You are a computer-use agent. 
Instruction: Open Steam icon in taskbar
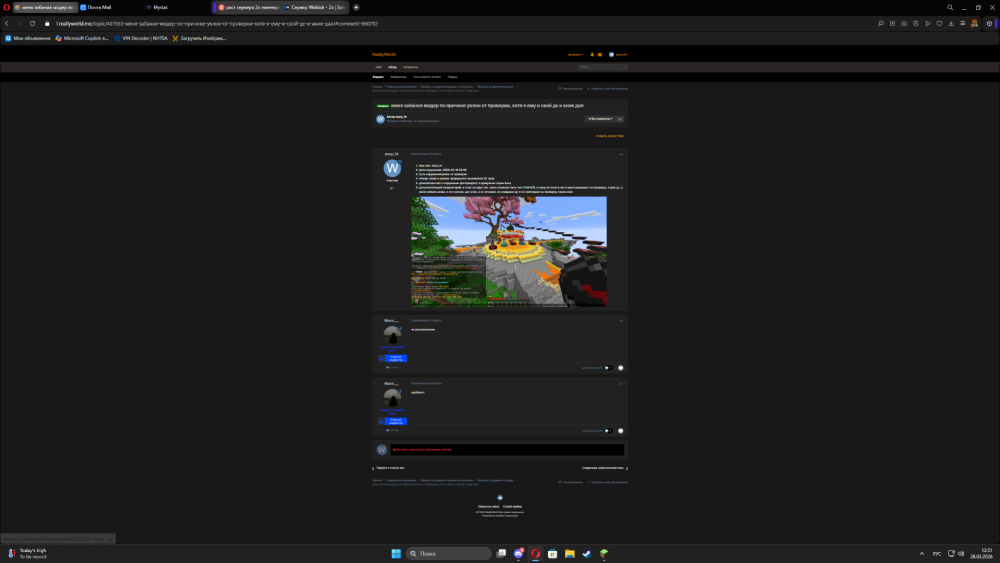click(x=587, y=553)
